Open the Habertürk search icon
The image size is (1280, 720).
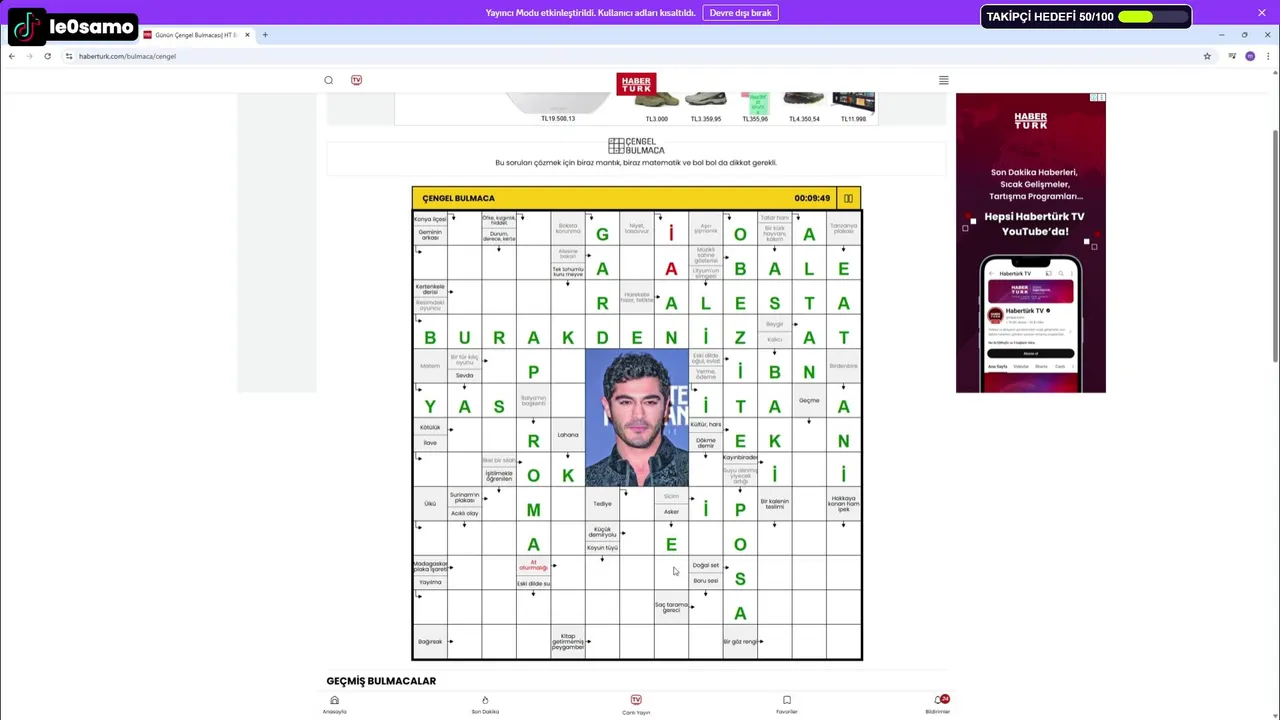click(328, 80)
